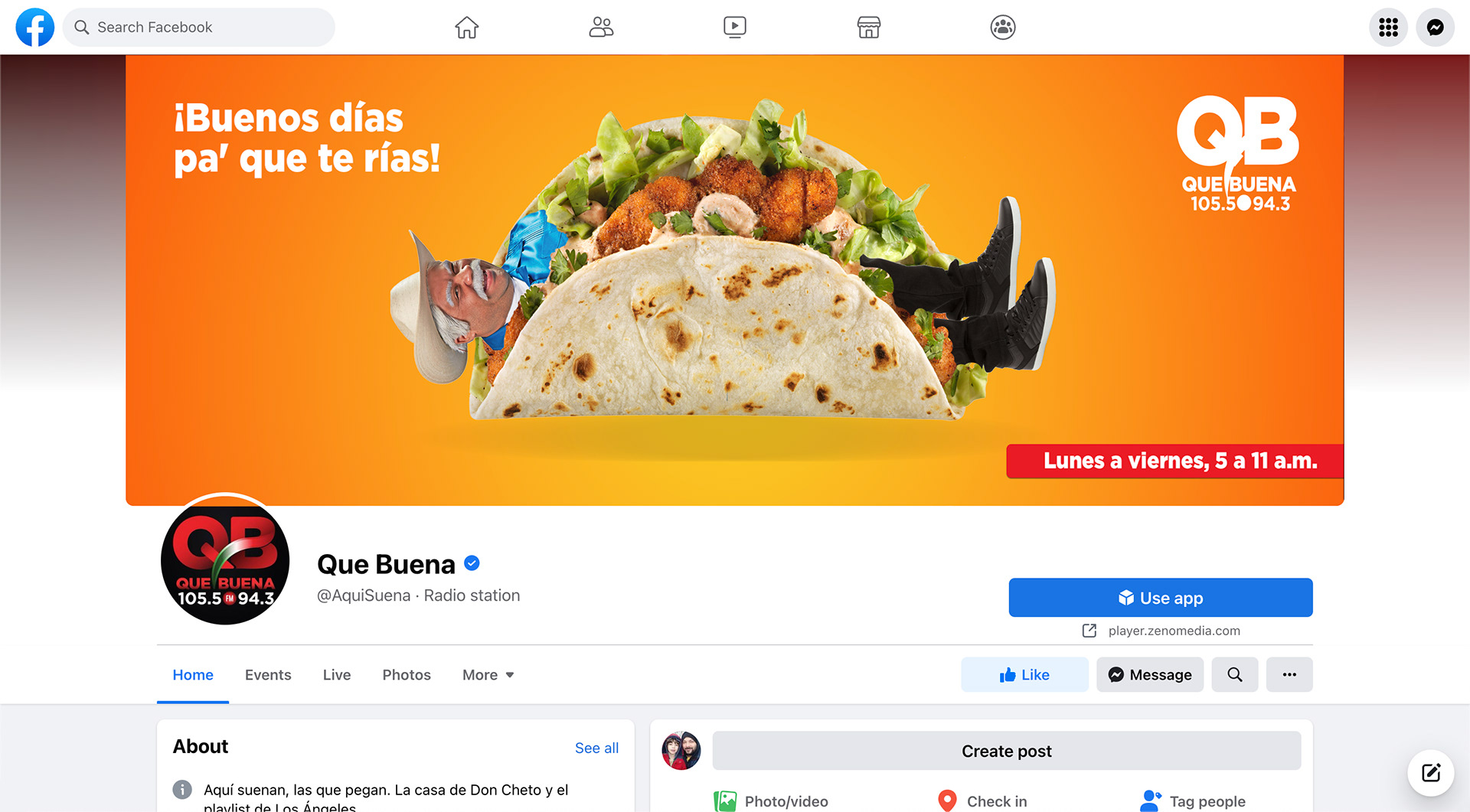Open the Que Buena profile picture

tap(225, 561)
